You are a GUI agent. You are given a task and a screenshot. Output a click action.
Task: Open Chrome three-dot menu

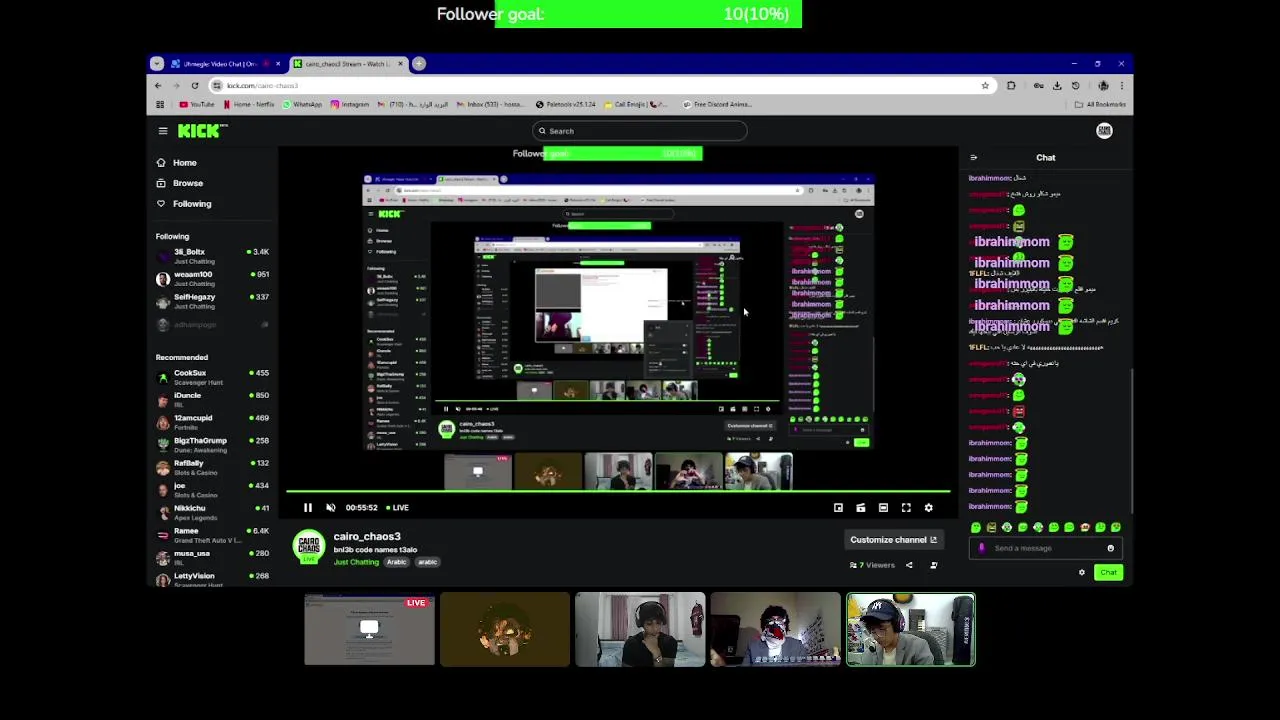click(x=1122, y=86)
